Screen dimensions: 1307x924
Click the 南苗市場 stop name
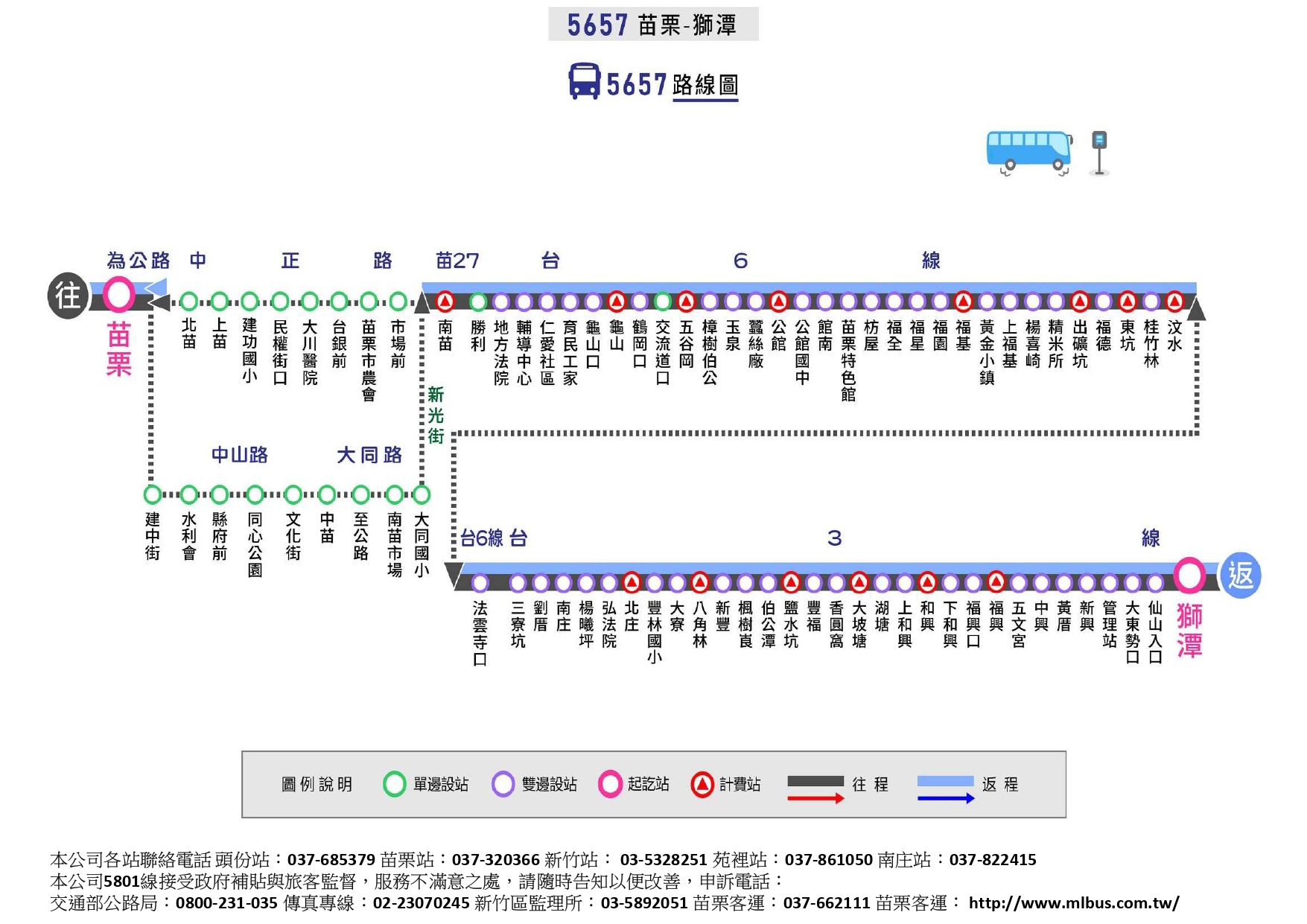pyautogui.click(x=395, y=544)
